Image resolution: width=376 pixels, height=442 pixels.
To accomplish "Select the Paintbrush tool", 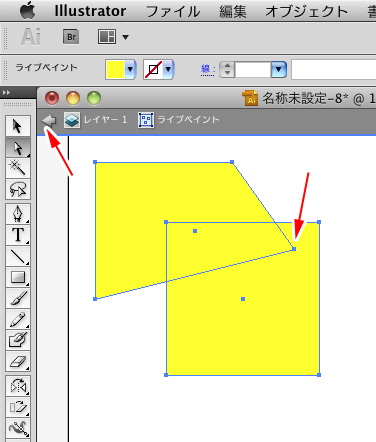I will coord(18,298).
